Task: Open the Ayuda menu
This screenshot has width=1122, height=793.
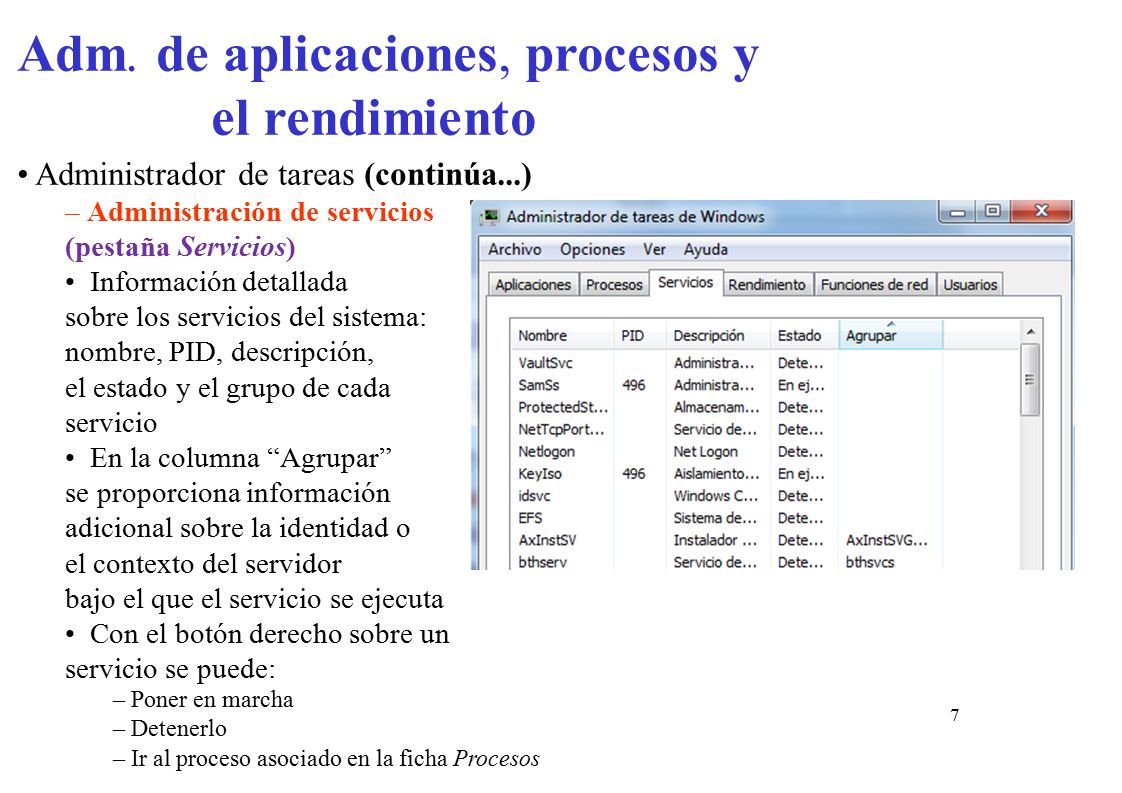Action: [x=706, y=249]
